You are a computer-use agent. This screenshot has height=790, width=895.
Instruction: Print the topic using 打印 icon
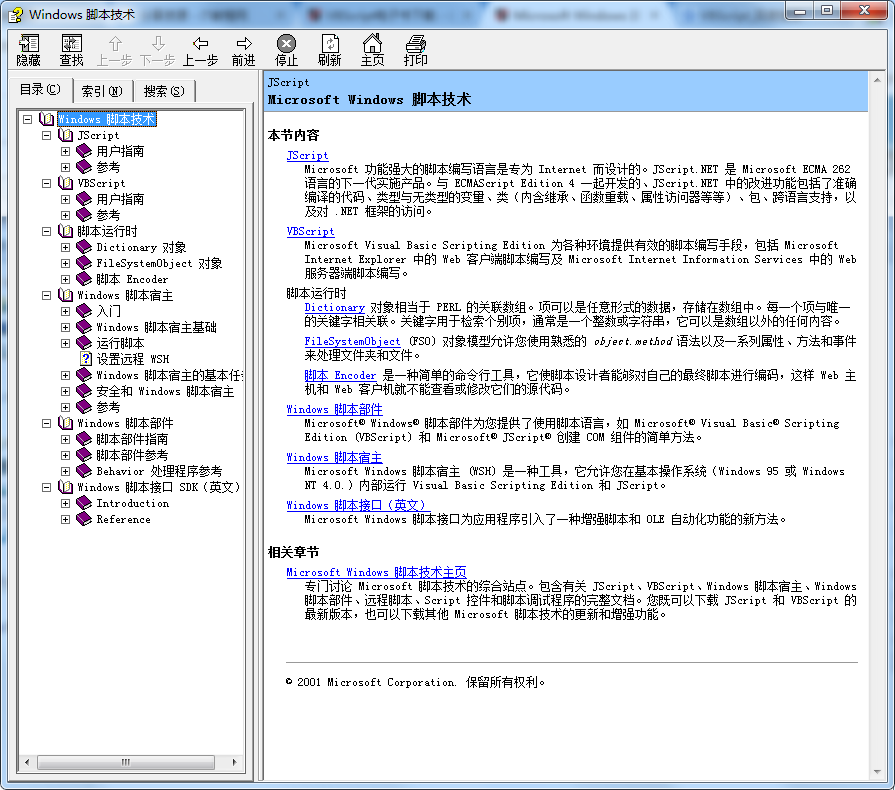414,48
